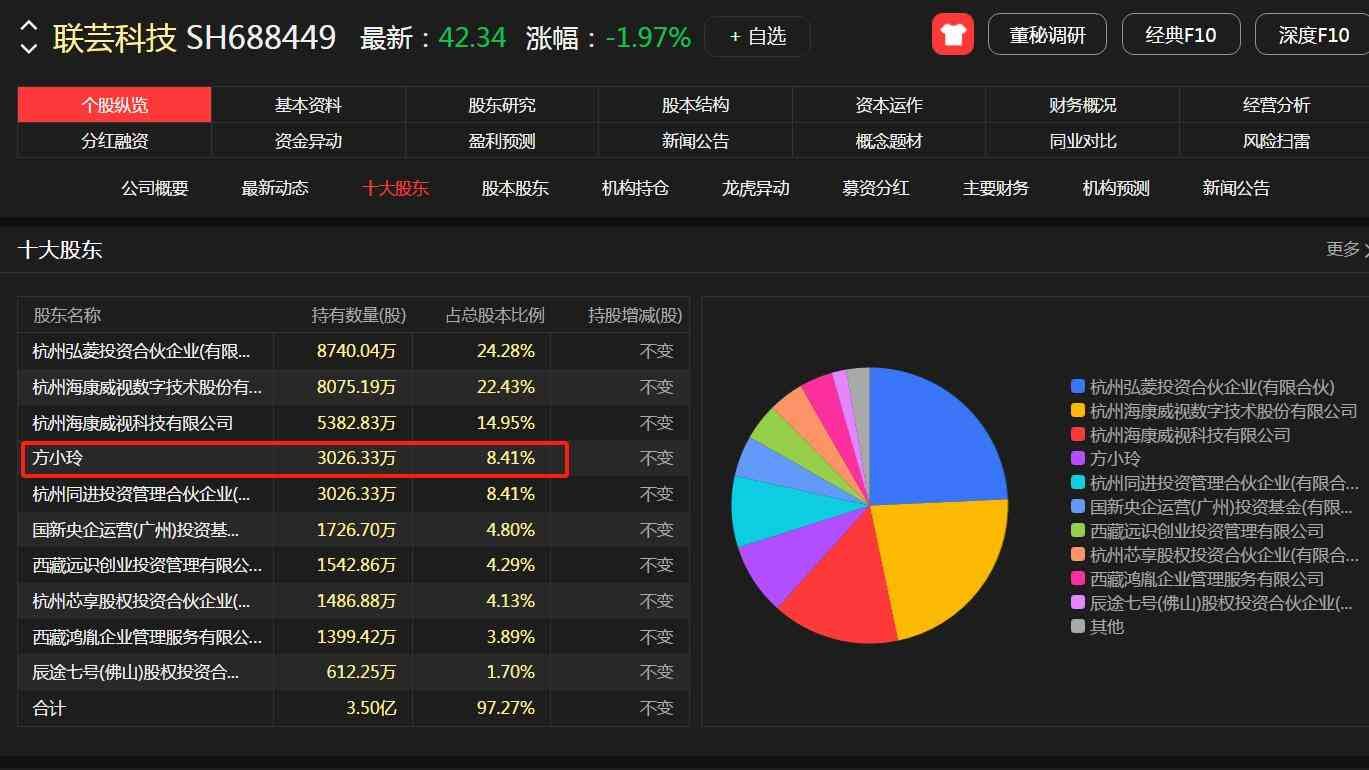Add stock via 自选 button
Image resolution: width=1369 pixels, height=770 pixels.
(757, 37)
